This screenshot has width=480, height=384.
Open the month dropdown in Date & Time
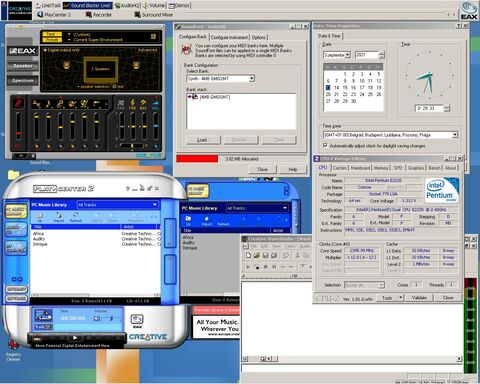click(x=347, y=55)
